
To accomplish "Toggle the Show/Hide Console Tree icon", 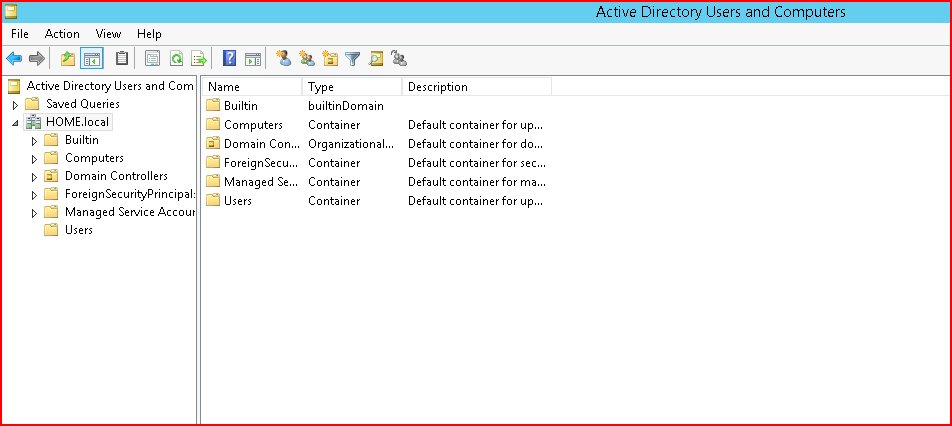I will [92, 59].
